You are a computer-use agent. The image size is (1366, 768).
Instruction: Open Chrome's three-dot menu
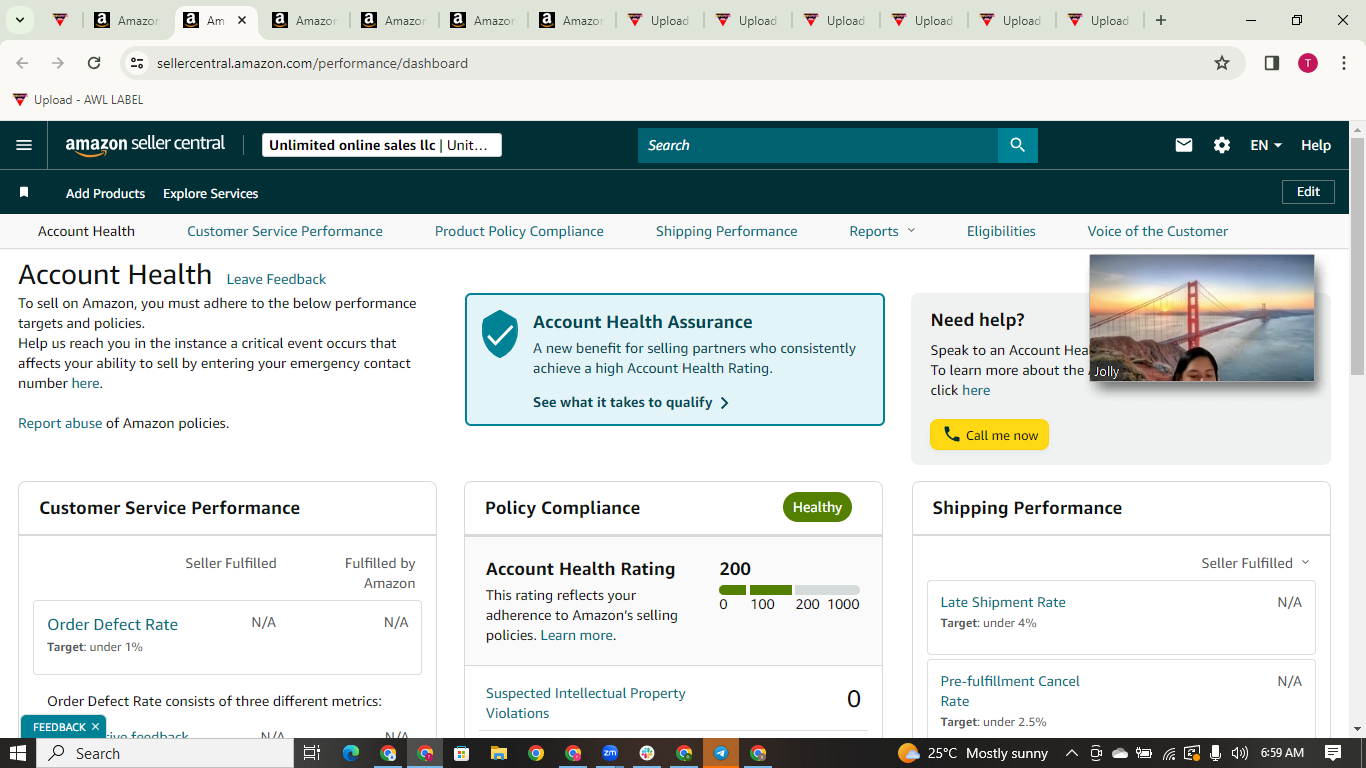(x=1344, y=63)
